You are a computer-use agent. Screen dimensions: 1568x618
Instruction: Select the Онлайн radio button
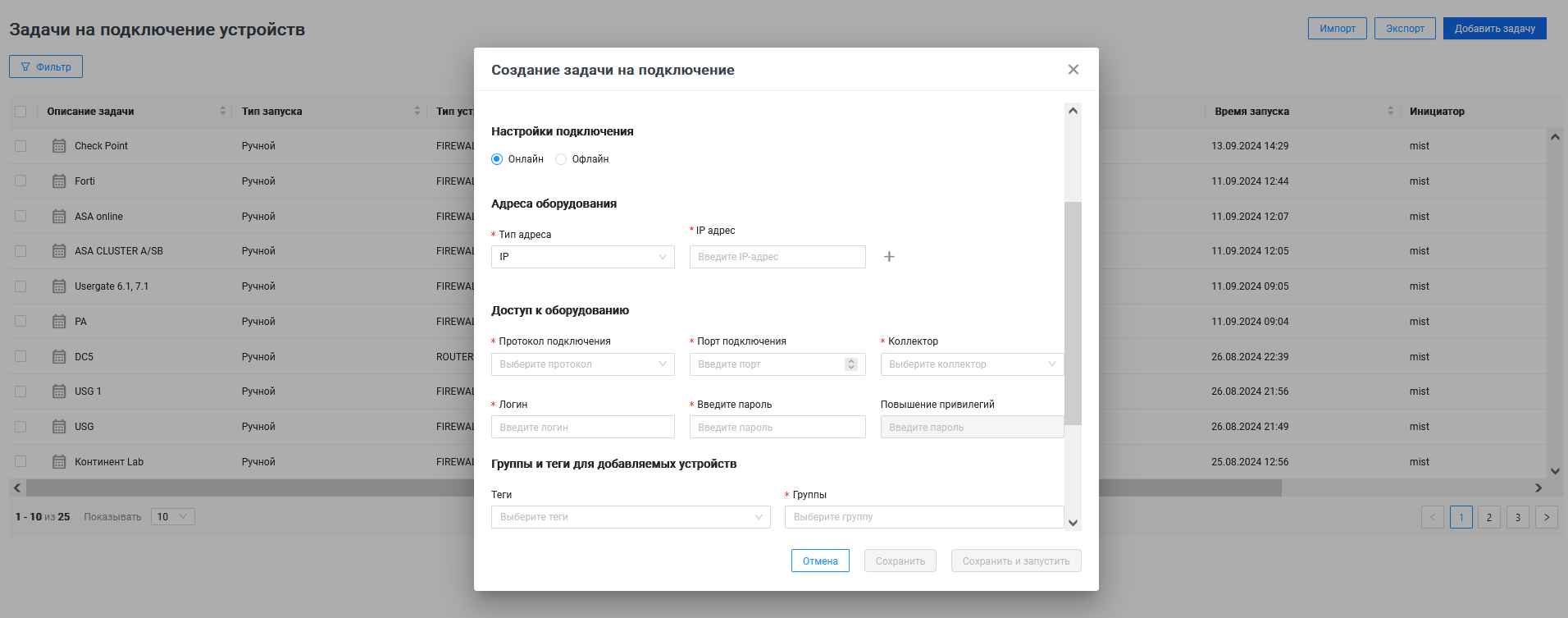[497, 159]
